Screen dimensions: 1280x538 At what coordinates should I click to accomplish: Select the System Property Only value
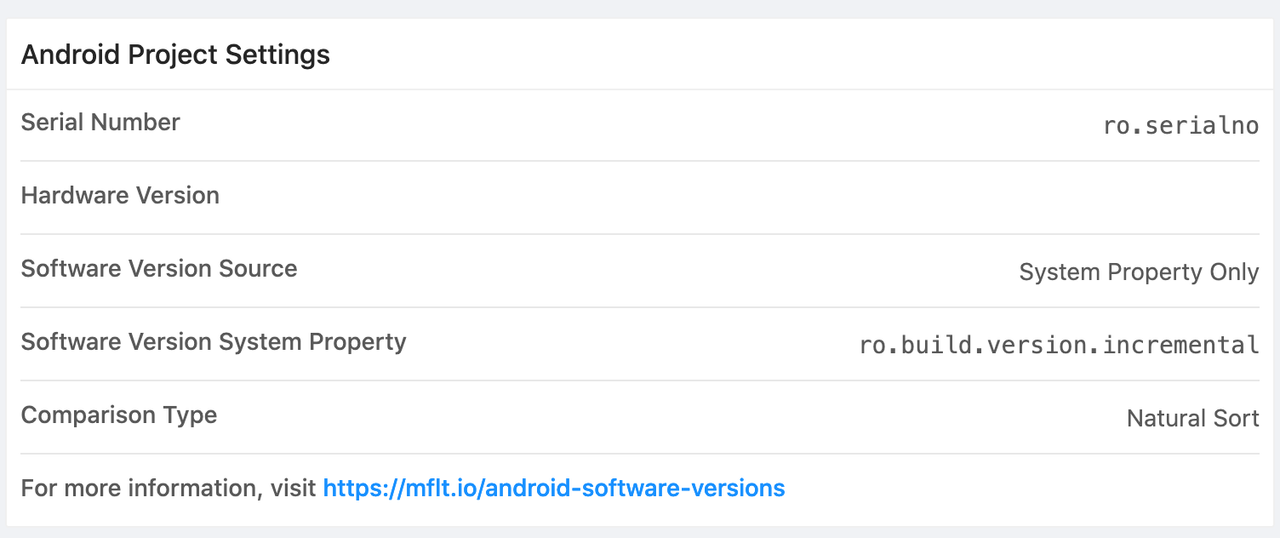click(1138, 272)
